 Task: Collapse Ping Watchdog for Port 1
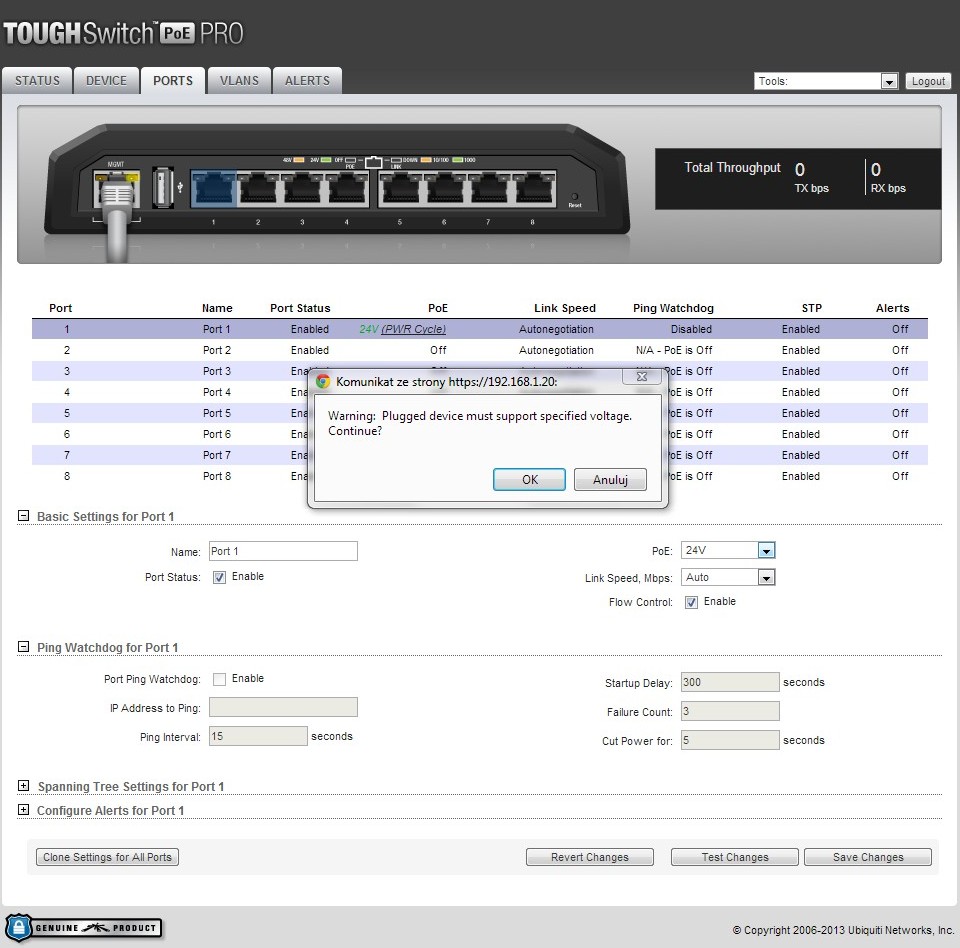(x=23, y=647)
